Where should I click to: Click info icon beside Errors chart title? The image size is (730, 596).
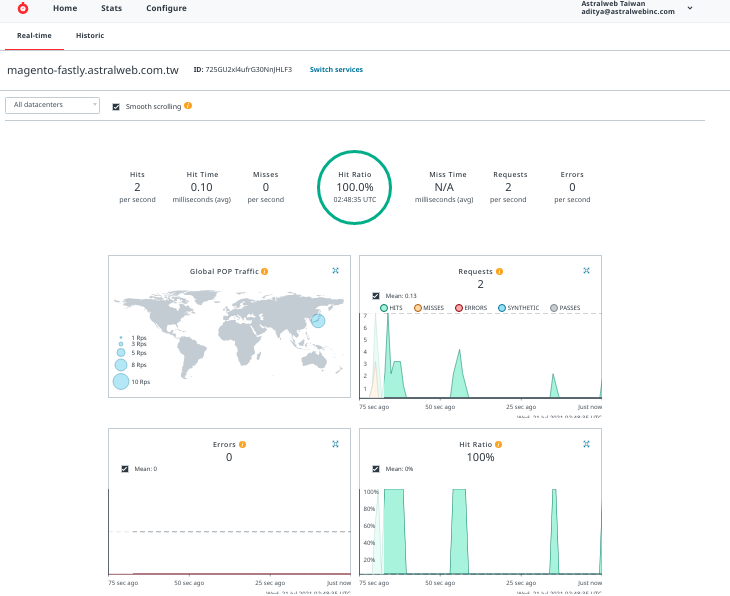tap(243, 444)
